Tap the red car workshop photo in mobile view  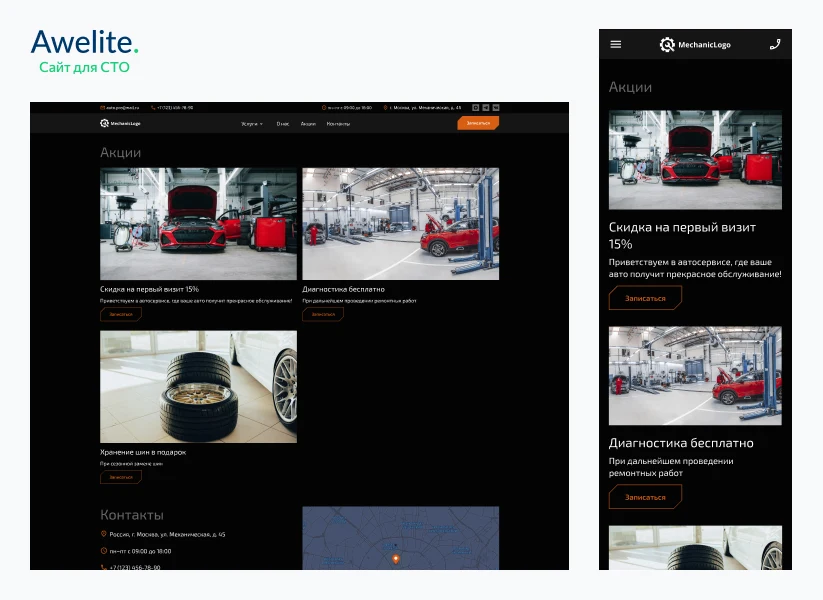[x=695, y=160]
